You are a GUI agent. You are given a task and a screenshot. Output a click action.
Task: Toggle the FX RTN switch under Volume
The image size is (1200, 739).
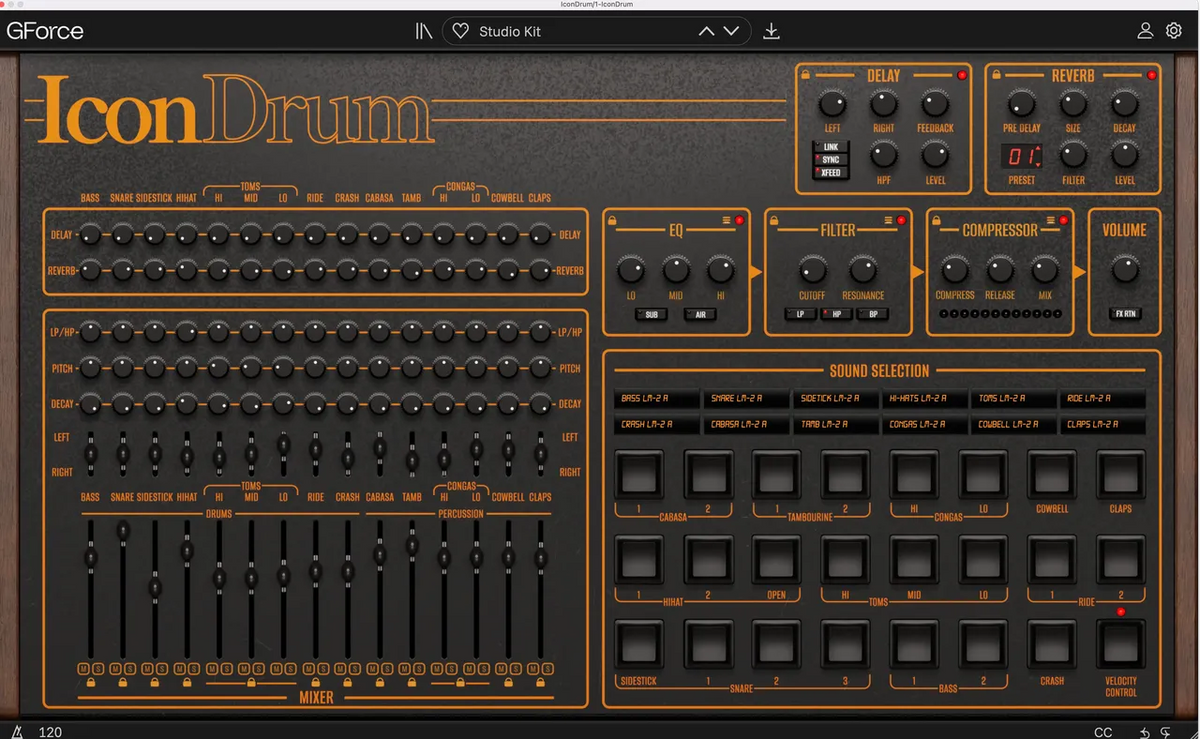[1124, 314]
